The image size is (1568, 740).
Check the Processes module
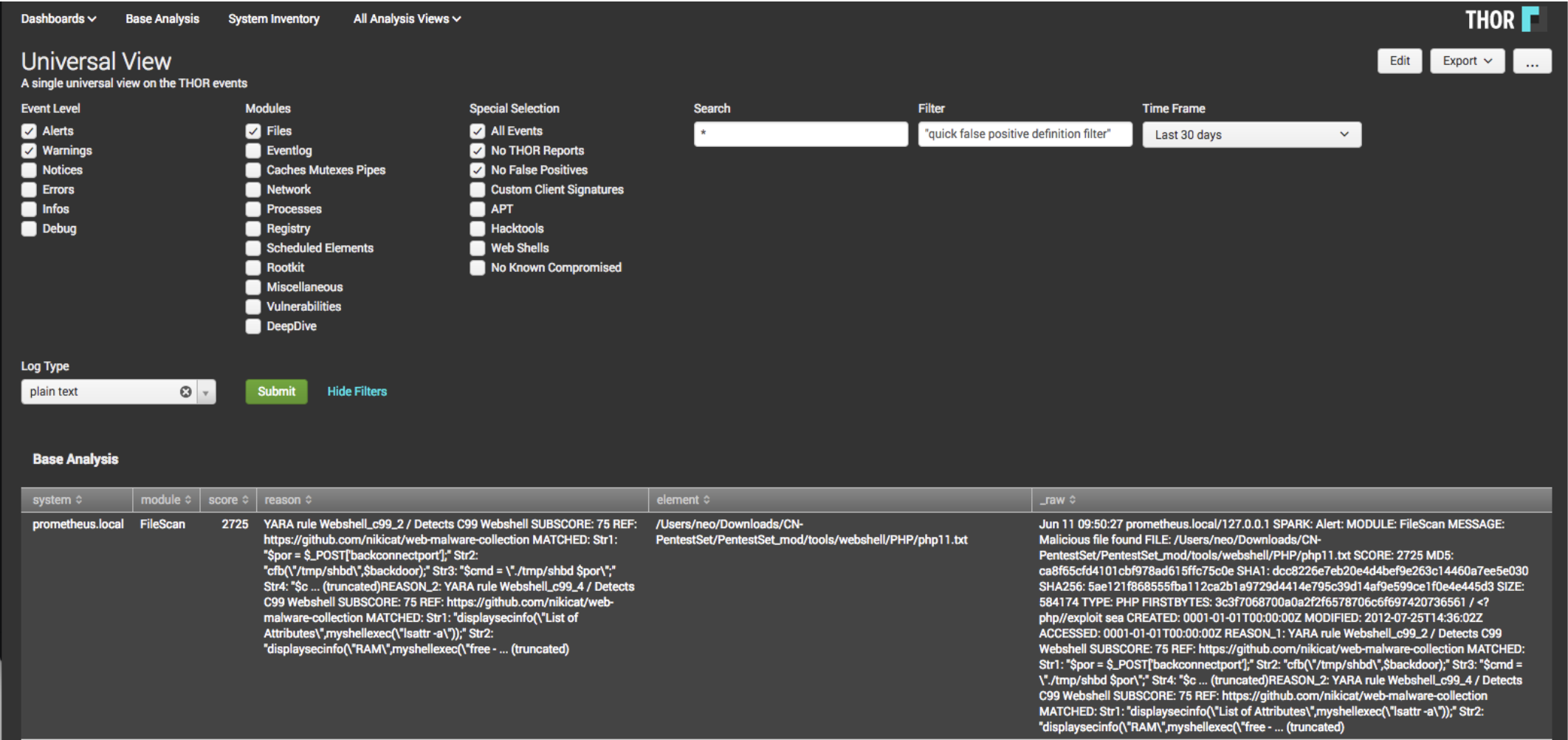click(x=253, y=209)
